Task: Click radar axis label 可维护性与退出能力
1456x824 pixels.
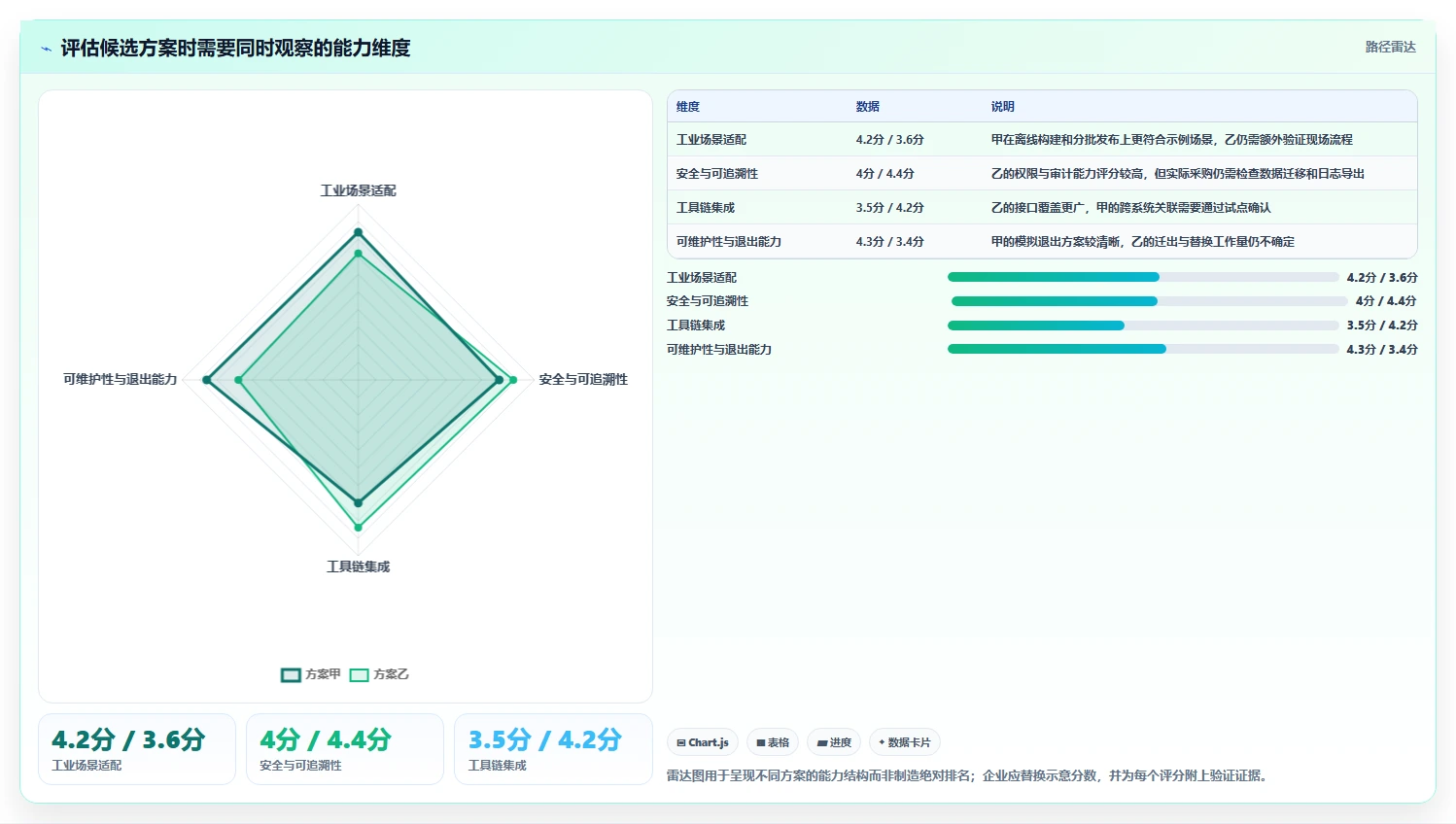Action: (121, 379)
